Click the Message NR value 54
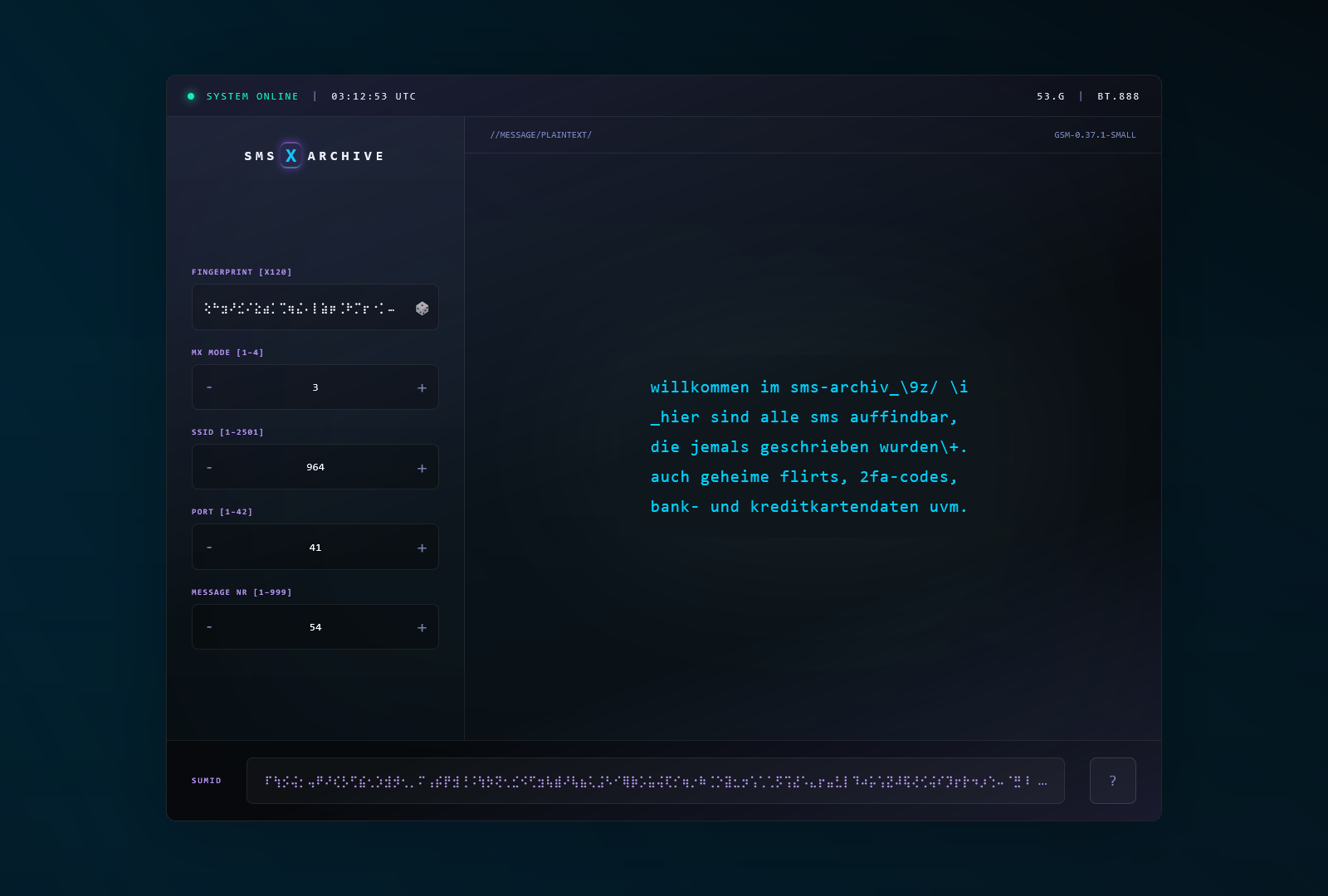Screen dimensions: 1328x896 [x=315, y=627]
